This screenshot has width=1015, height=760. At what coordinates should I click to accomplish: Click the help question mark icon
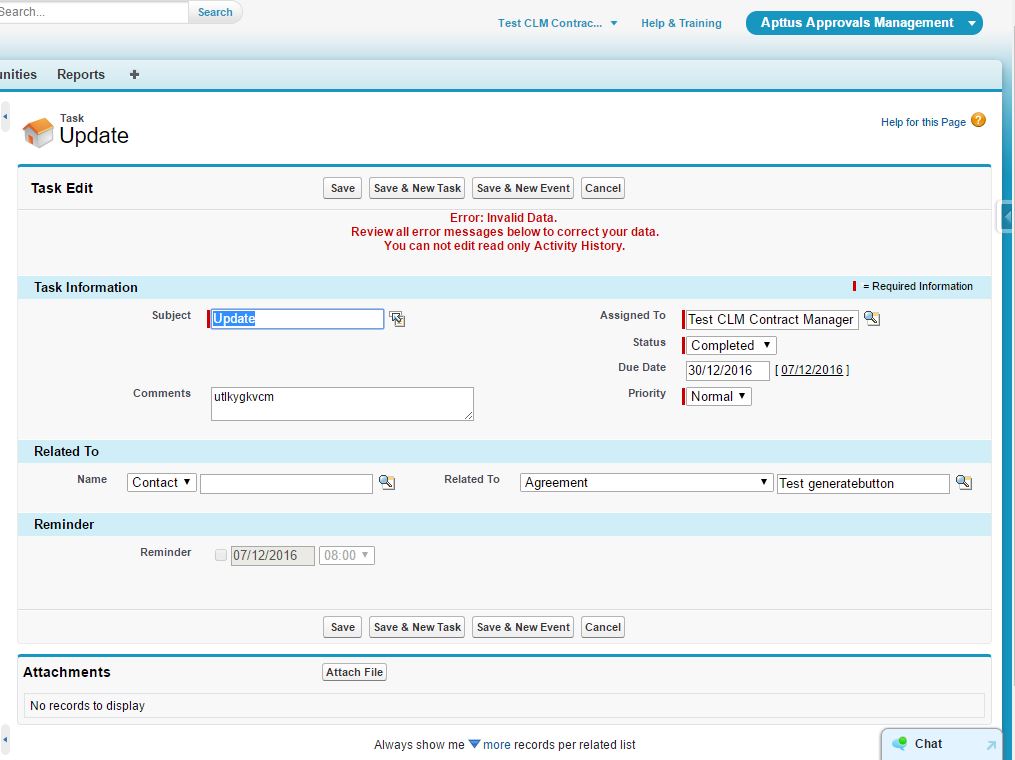click(x=978, y=121)
